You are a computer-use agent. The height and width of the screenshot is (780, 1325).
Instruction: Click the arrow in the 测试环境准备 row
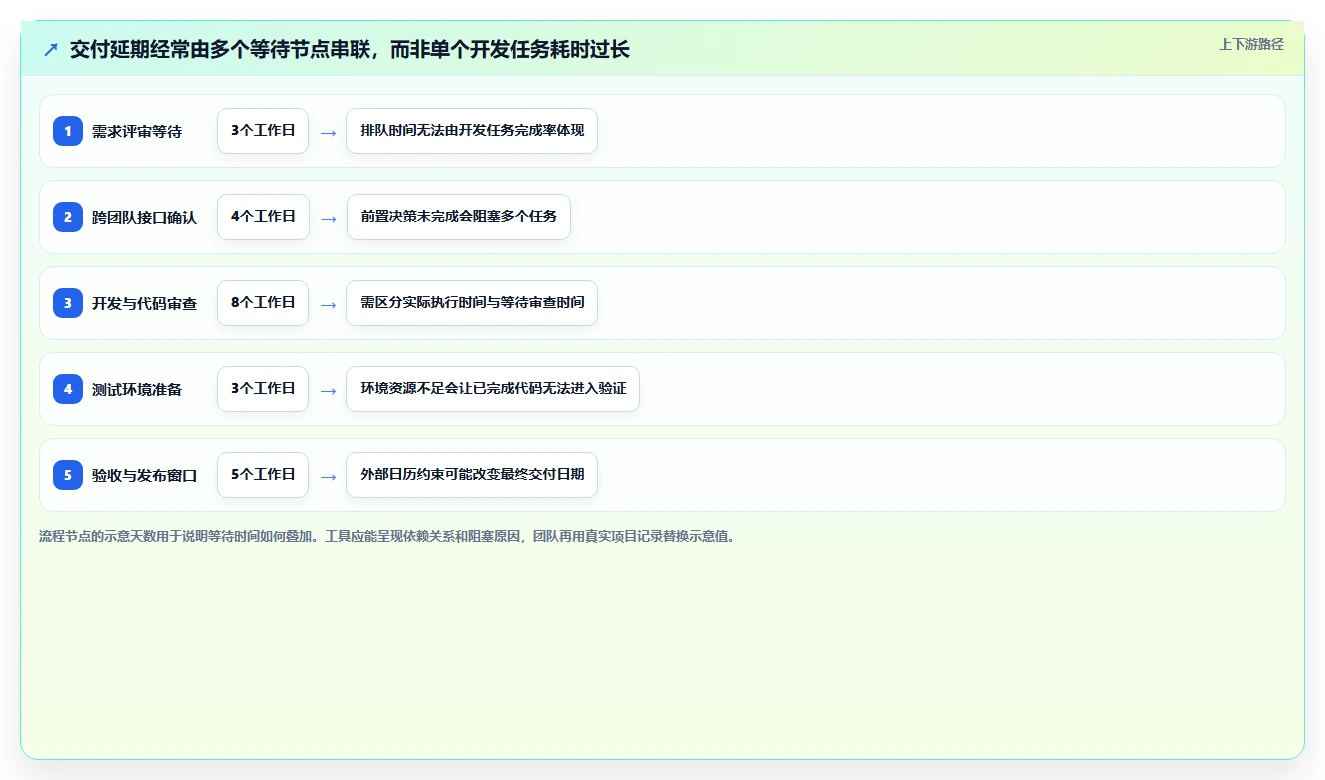click(x=328, y=390)
